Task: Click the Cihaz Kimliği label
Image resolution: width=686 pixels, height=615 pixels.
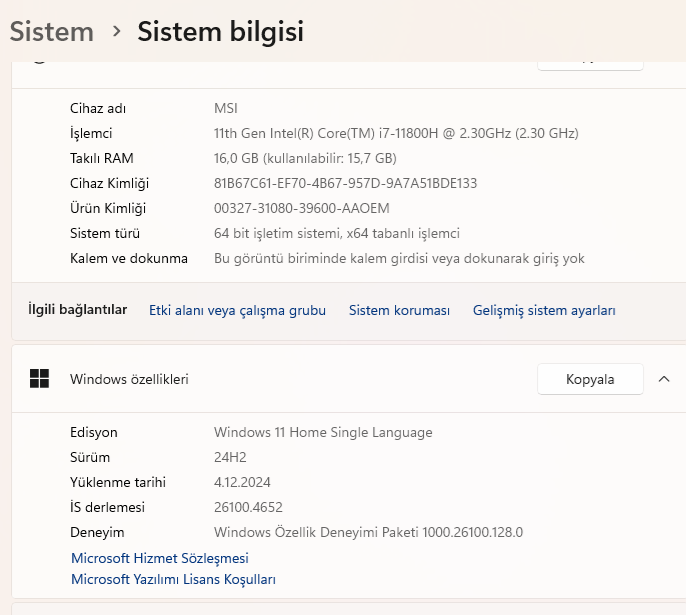Action: pyautogui.click(x=109, y=183)
